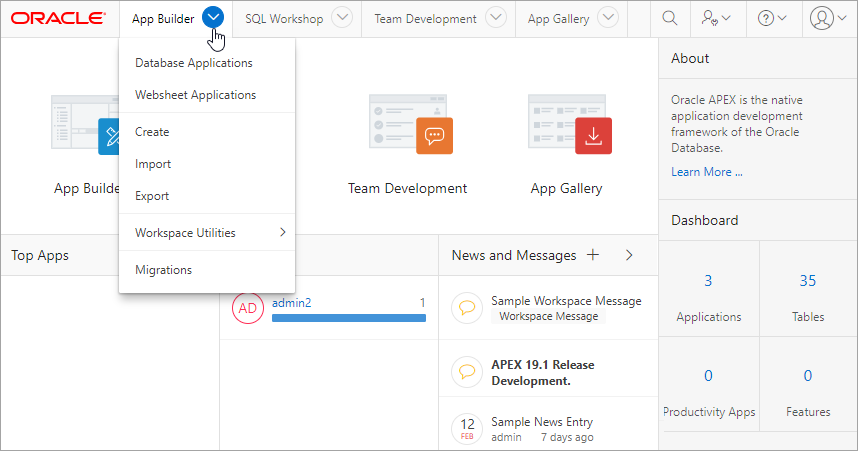The height and width of the screenshot is (451, 858).
Task: Open the Sample News Entry item
Action: (542, 422)
